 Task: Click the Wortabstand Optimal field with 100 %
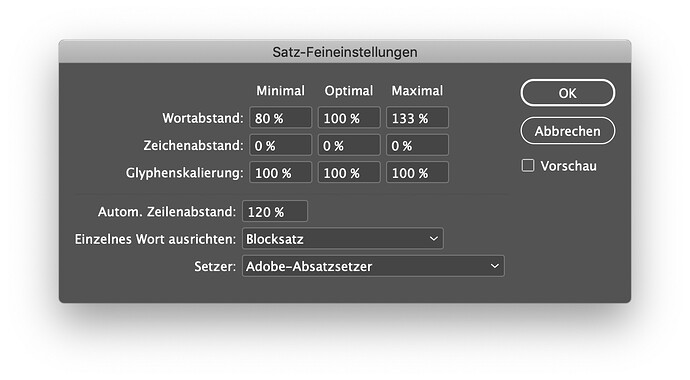point(349,118)
